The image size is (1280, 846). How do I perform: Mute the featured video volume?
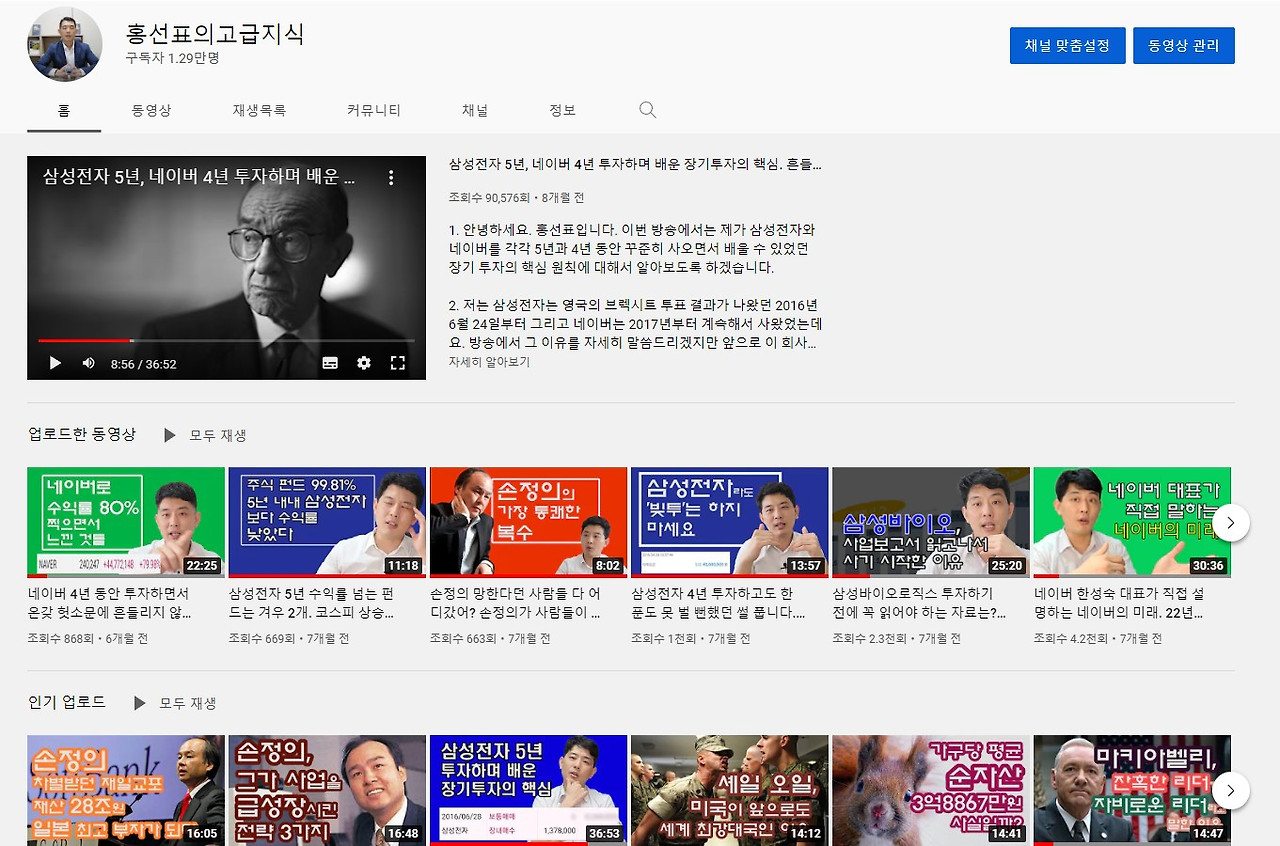[88, 363]
